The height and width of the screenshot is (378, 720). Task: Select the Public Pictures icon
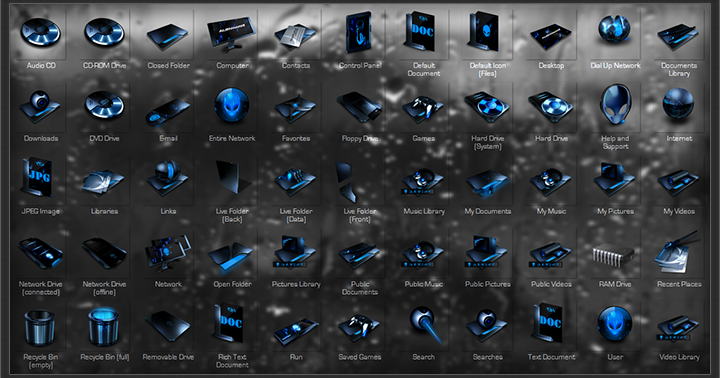[486, 252]
